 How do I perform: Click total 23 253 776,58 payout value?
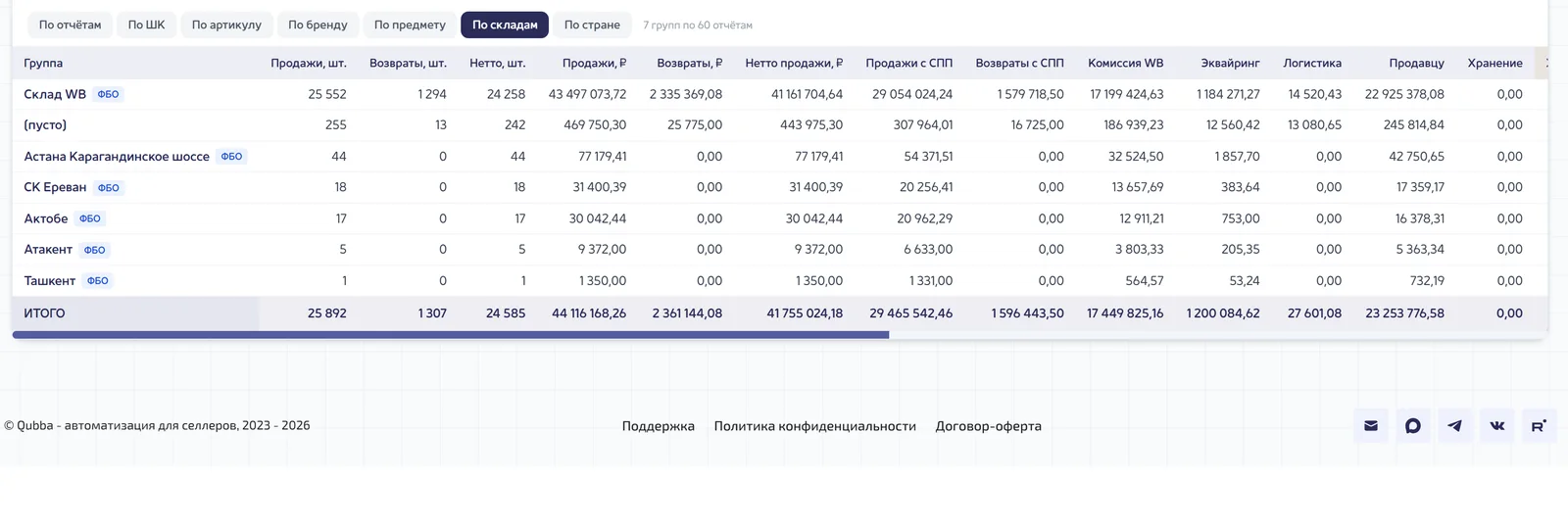tap(1404, 313)
